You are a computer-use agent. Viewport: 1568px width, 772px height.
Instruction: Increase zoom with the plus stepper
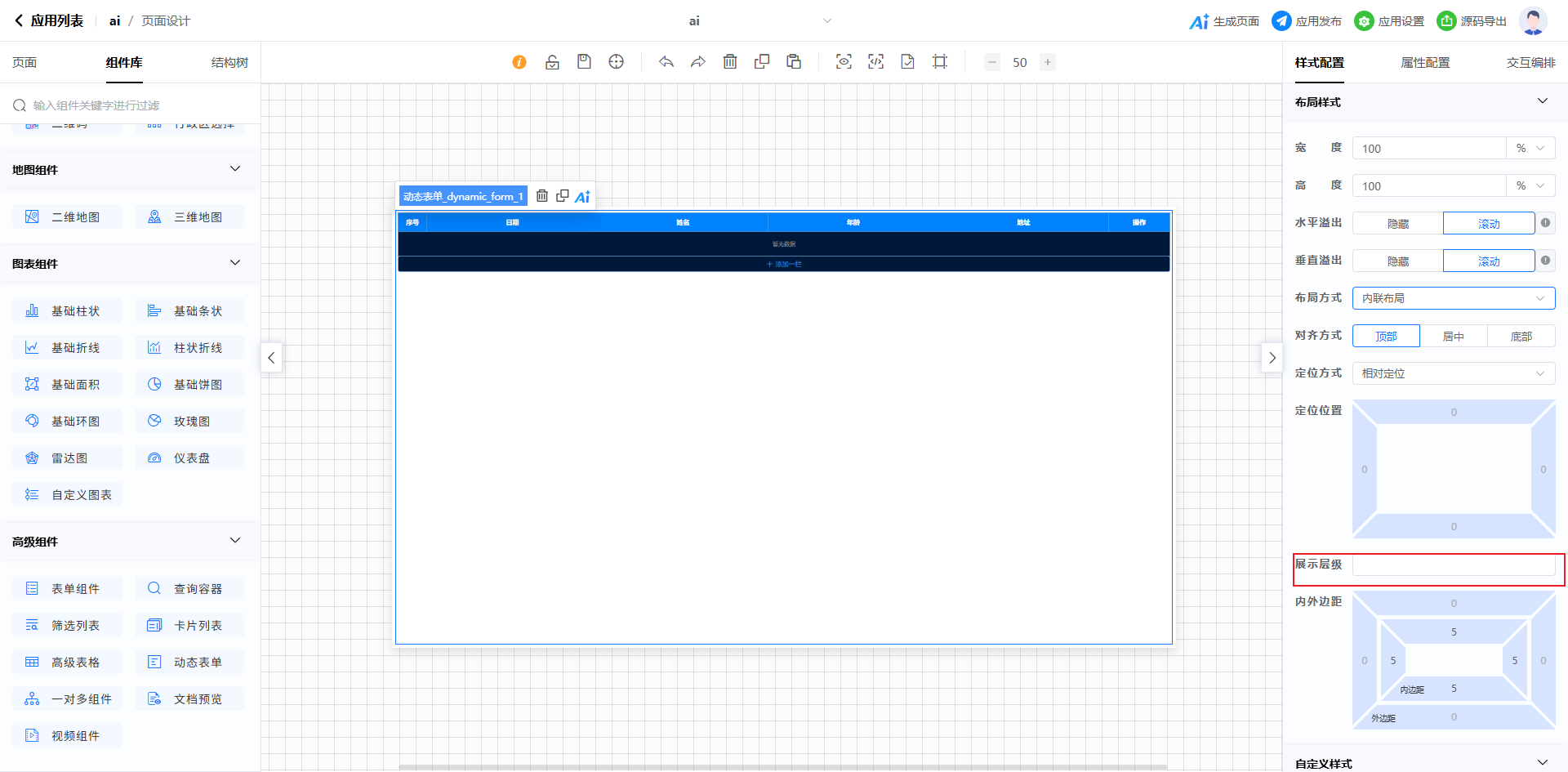[1048, 62]
